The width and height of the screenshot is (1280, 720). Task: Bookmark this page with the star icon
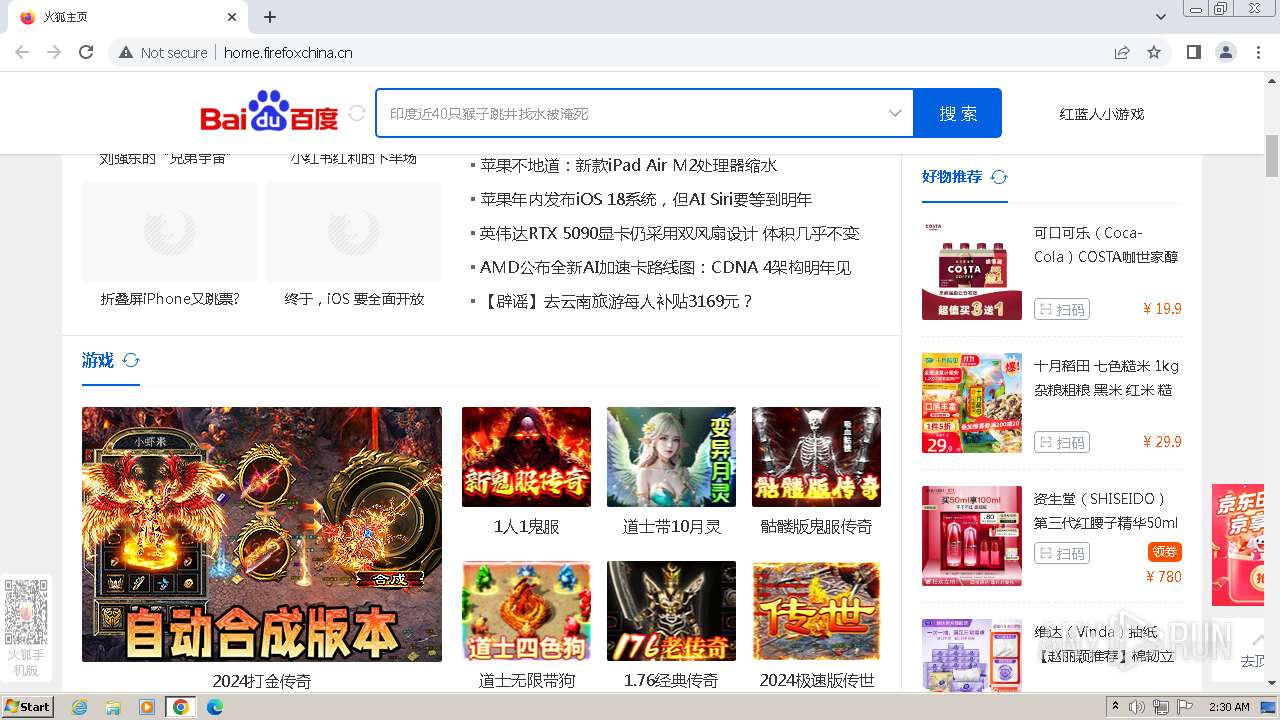(x=1154, y=53)
